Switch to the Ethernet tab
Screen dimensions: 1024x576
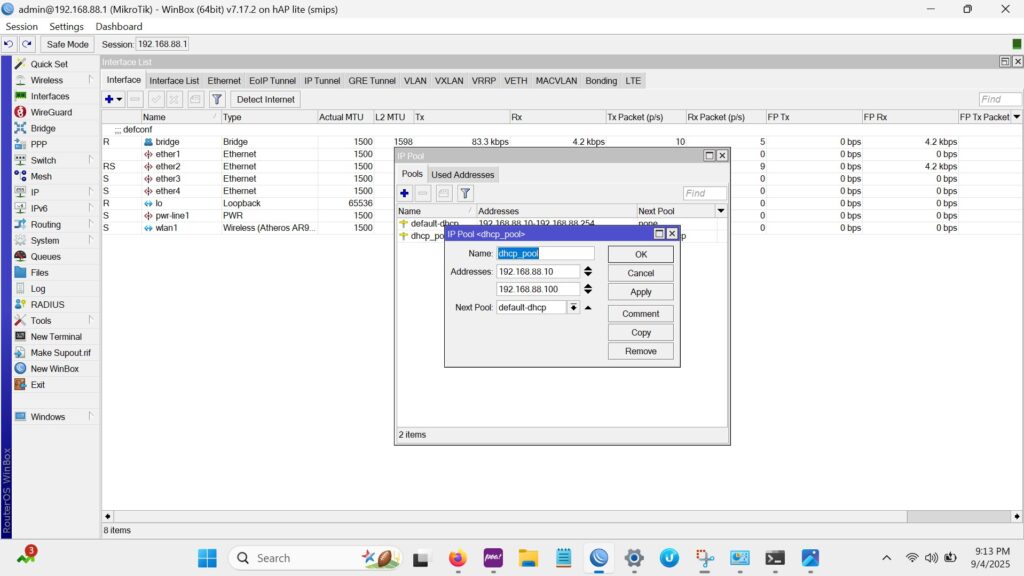point(224,80)
